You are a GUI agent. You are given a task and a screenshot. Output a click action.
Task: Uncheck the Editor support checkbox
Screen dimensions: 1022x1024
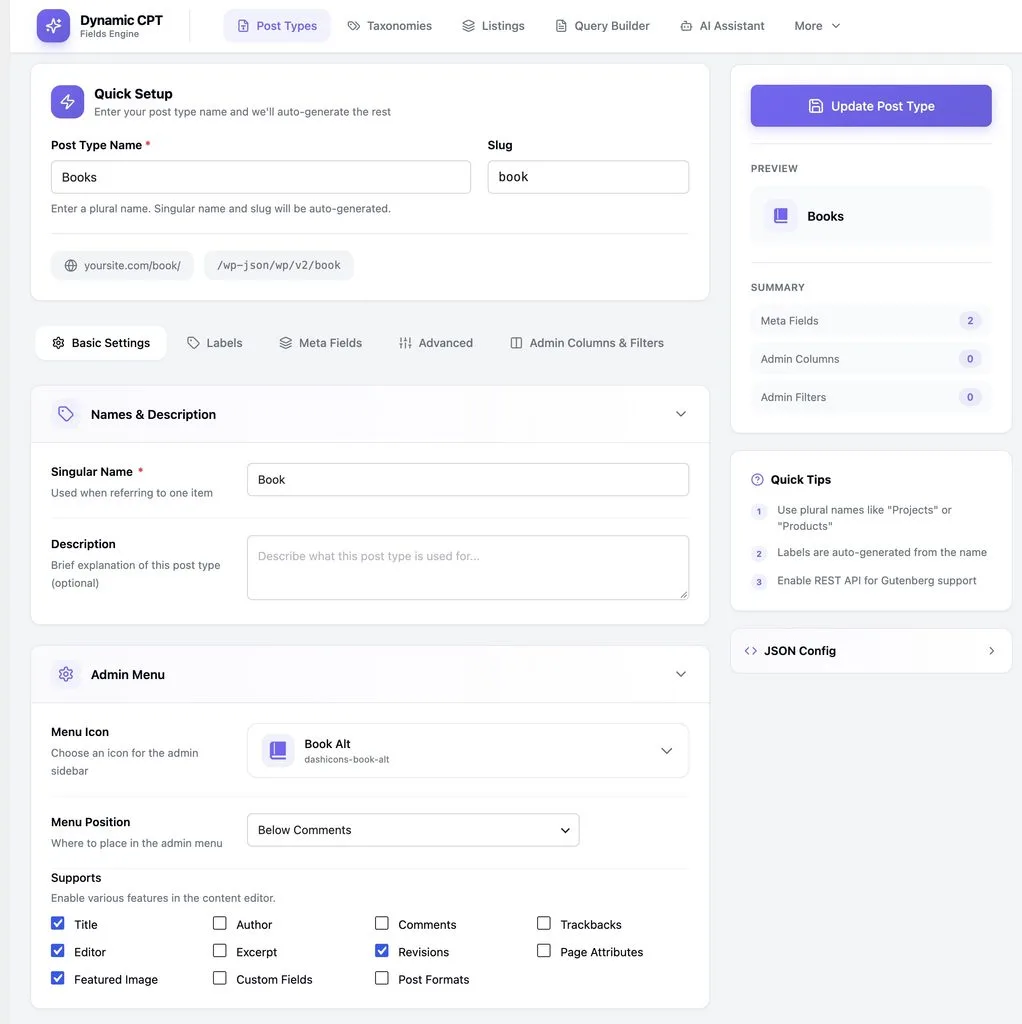[x=57, y=951]
